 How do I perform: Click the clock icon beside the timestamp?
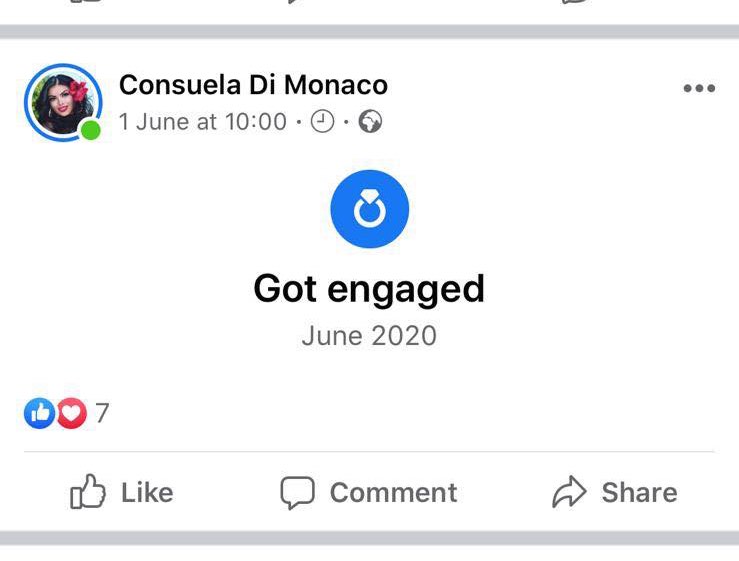(x=323, y=122)
